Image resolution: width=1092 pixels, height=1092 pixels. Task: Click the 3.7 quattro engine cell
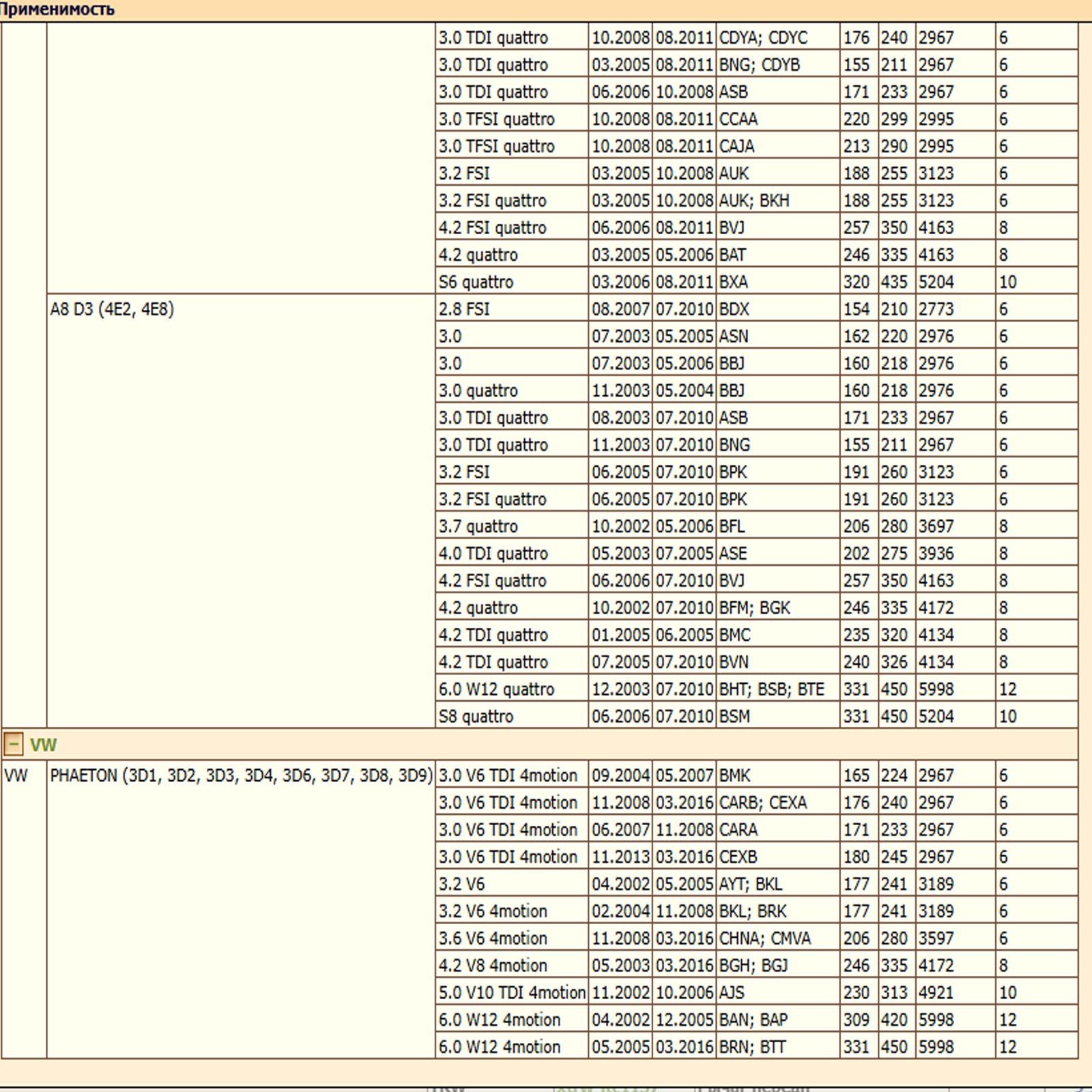pos(512,526)
